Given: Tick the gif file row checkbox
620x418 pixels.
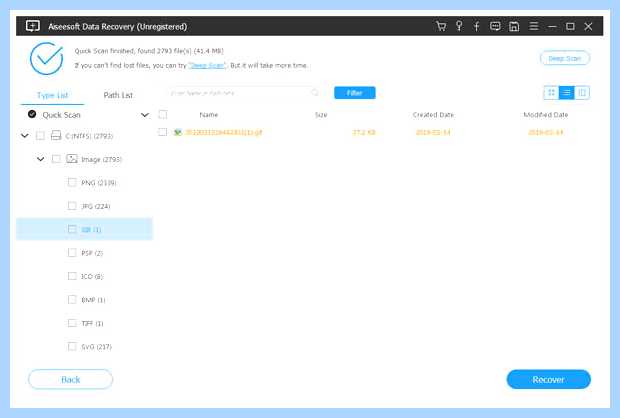Looking at the screenshot, I should 163,132.
